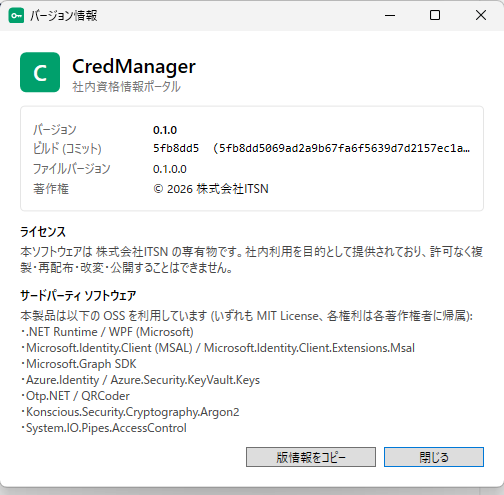Click the Microsoft.Identity.Client (MSAL) line

(x=217, y=348)
